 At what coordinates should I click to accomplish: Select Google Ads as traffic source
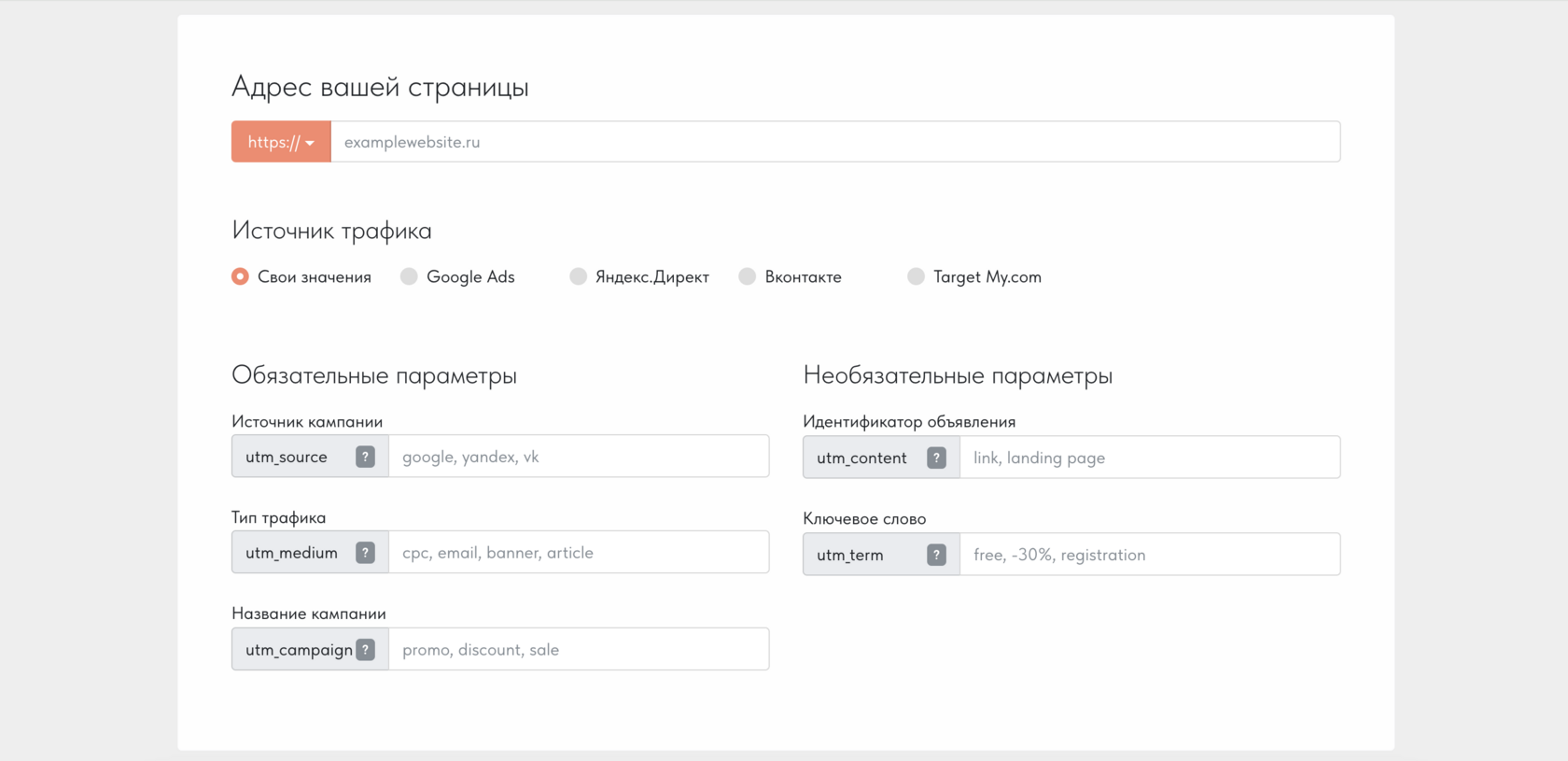410,276
